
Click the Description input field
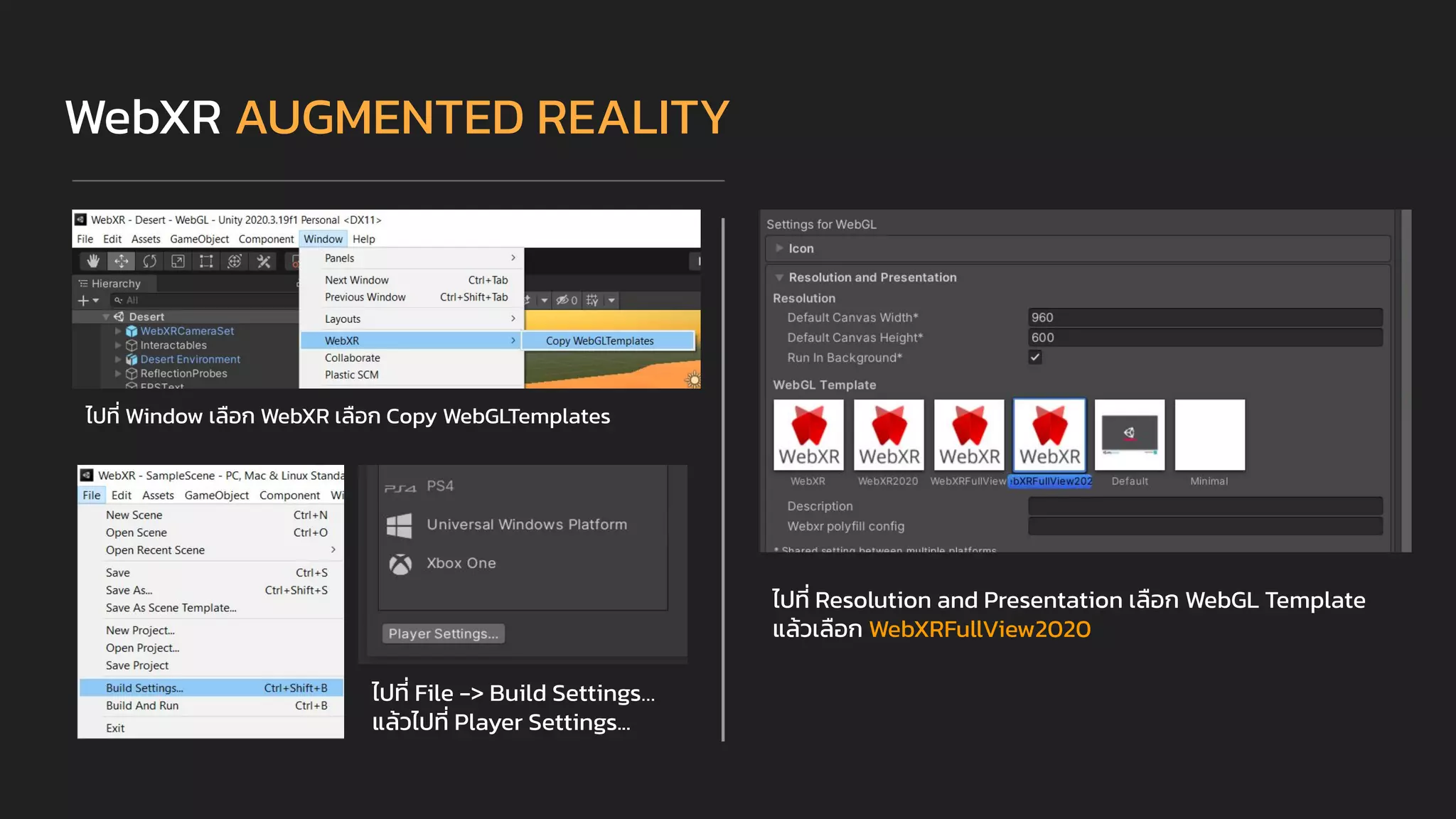[x=1205, y=506]
